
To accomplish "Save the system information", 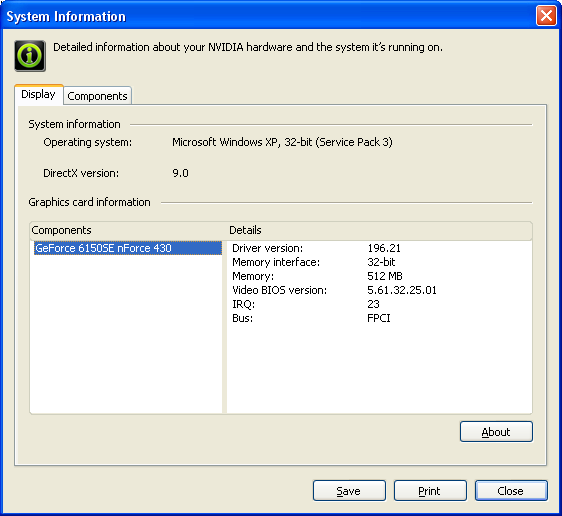I will point(349,491).
